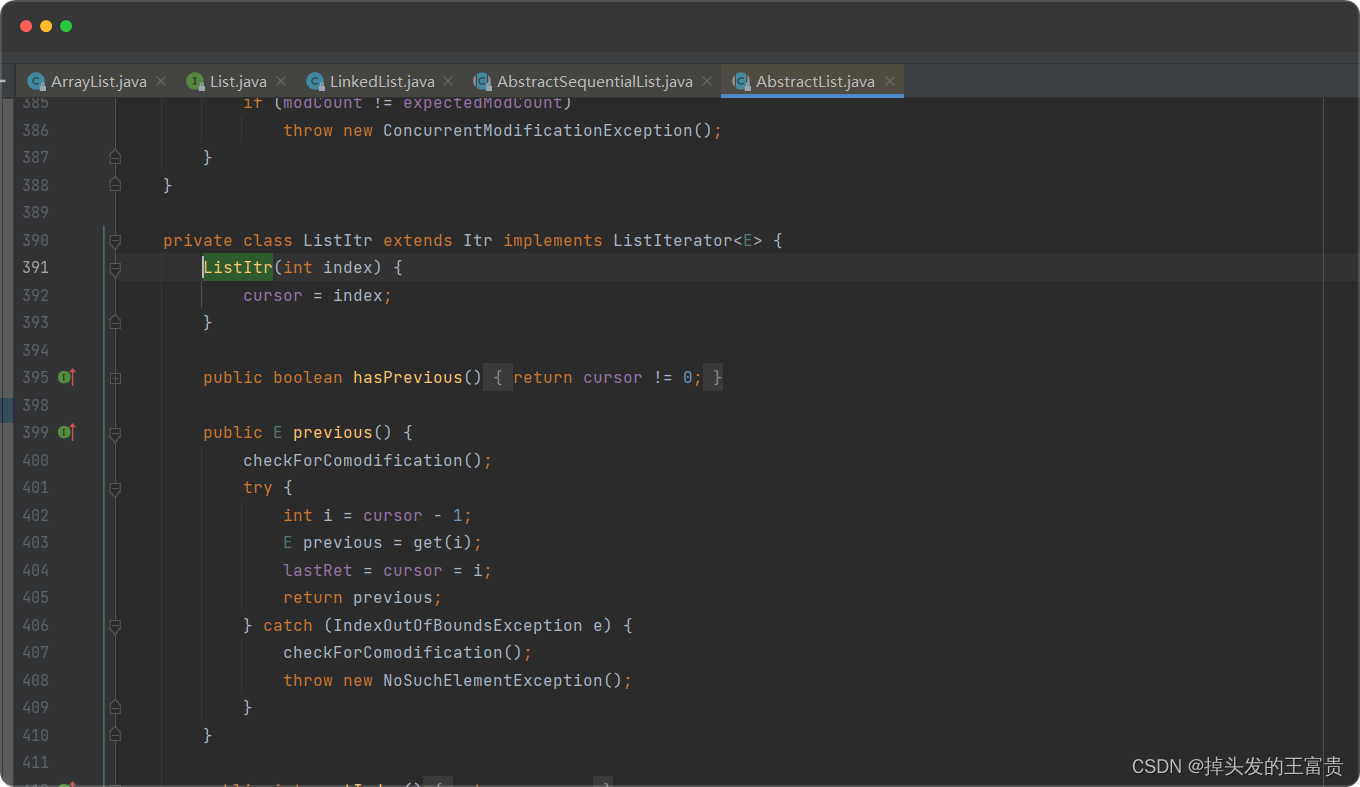This screenshot has height=787, width=1360.
Task: Click line number 386 in the gutter
Action: click(x=35, y=130)
